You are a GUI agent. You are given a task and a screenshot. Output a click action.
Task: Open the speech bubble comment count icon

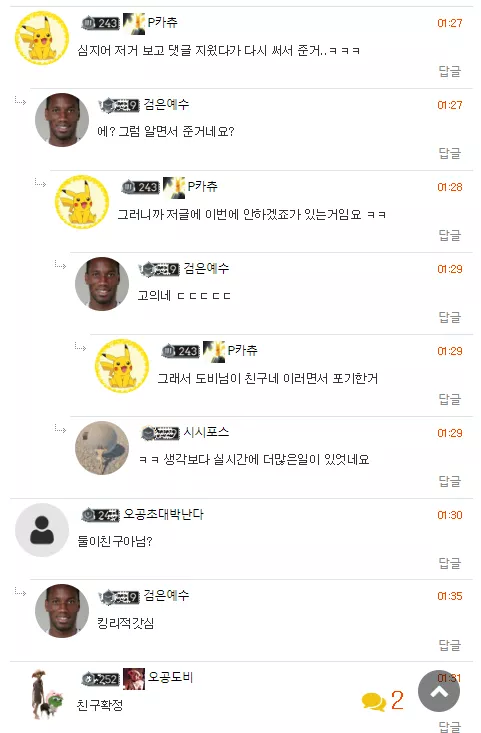click(373, 701)
